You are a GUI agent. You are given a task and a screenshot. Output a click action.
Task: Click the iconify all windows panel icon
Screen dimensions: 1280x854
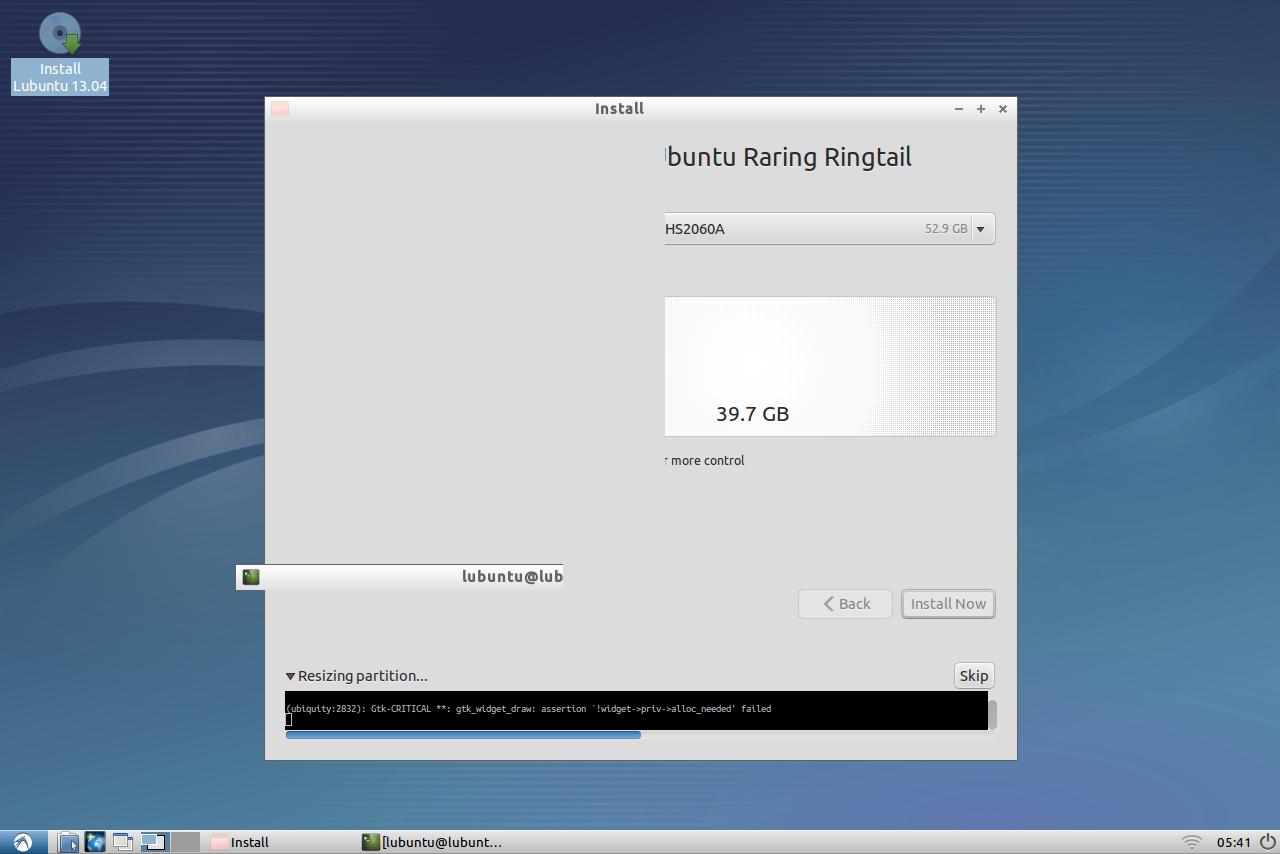point(123,842)
